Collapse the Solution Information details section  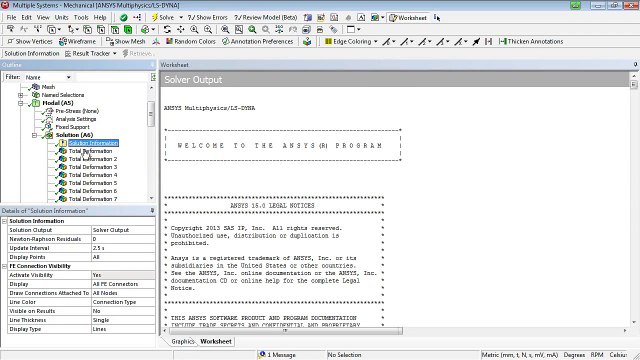(4, 221)
